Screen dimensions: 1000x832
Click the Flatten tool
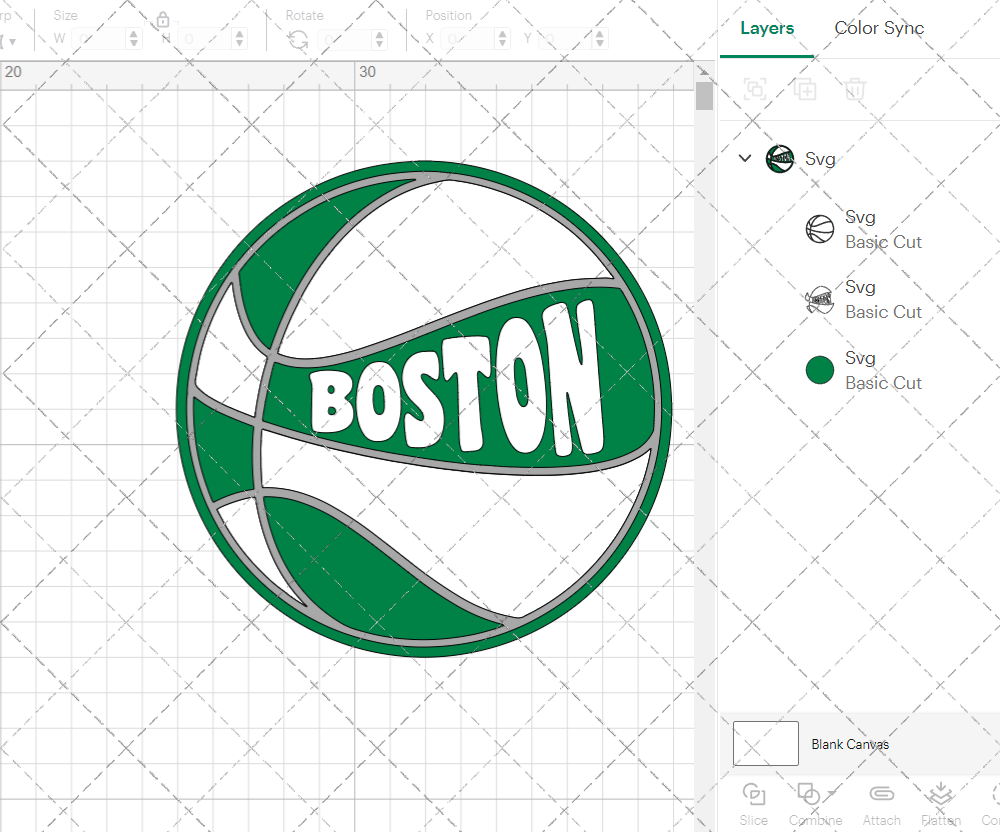[x=941, y=805]
